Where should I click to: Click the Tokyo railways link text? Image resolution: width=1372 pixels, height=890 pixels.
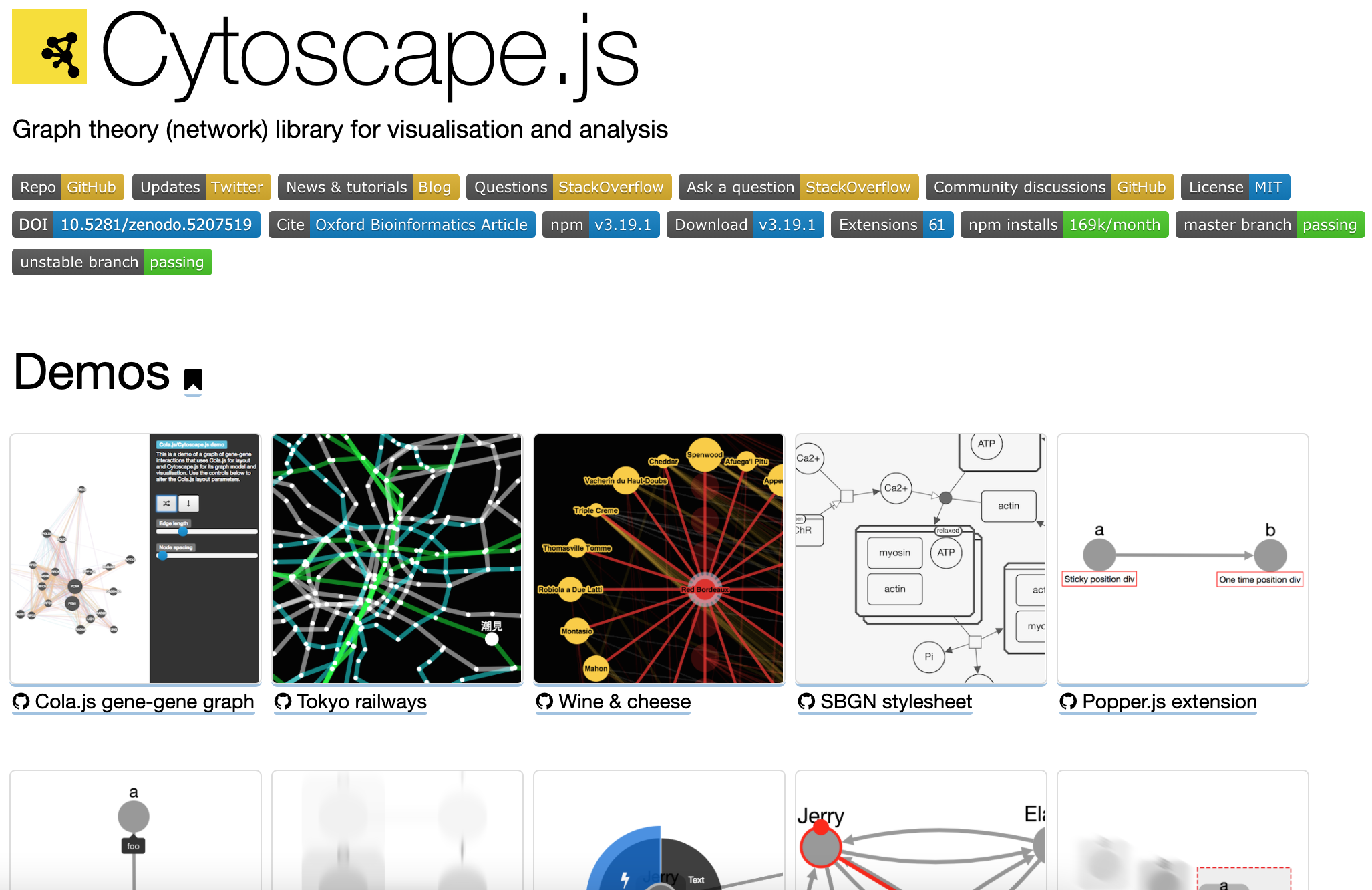coord(361,702)
